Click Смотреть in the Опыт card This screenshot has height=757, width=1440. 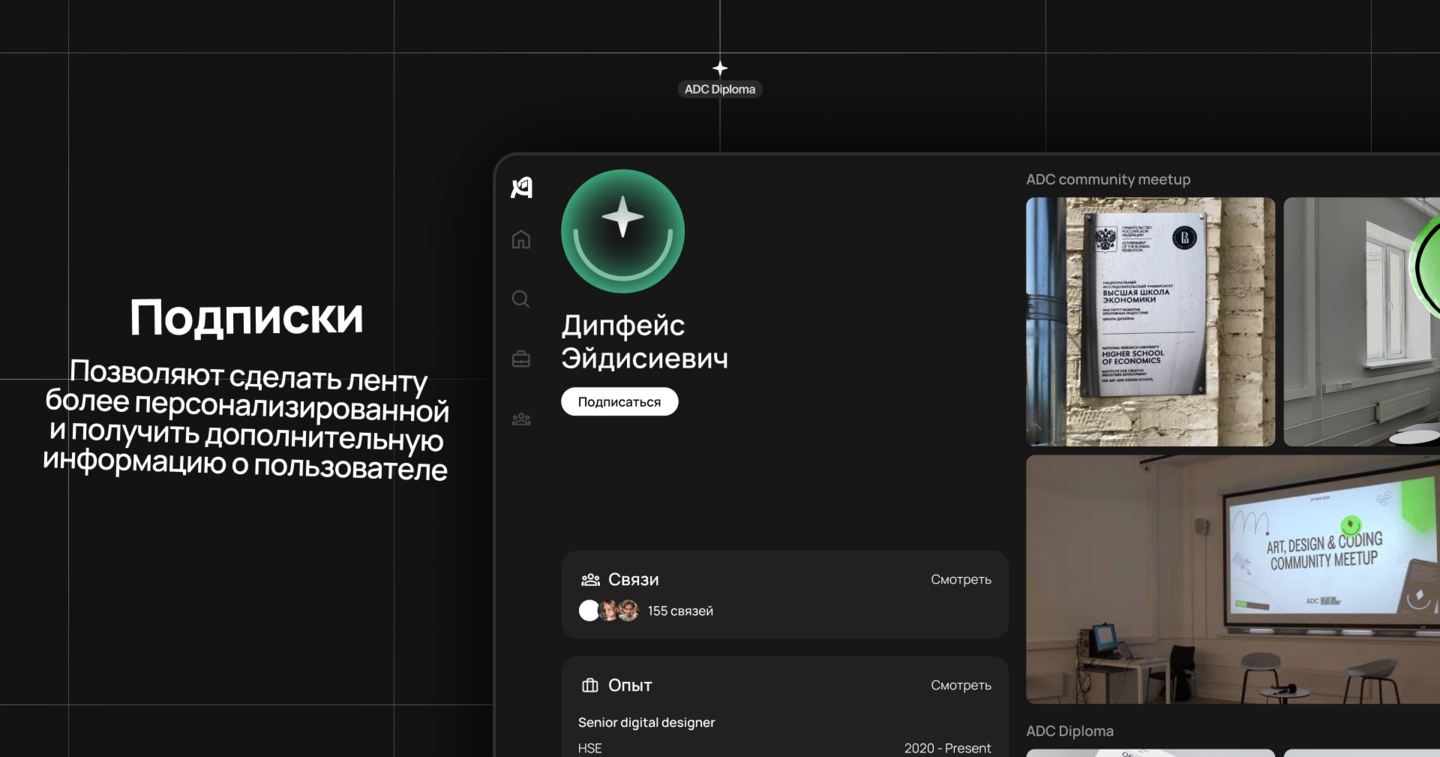[x=961, y=685]
